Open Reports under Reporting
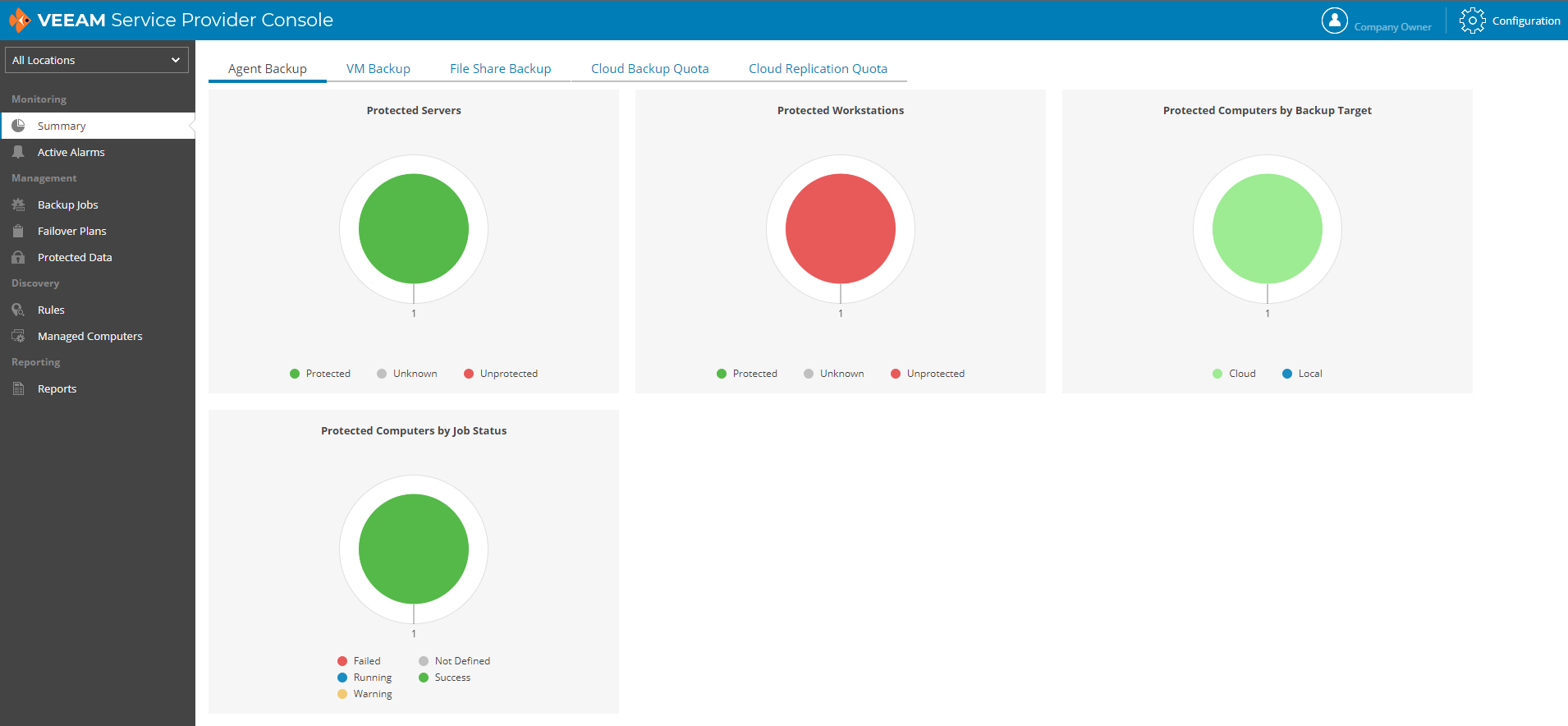 [98, 388]
